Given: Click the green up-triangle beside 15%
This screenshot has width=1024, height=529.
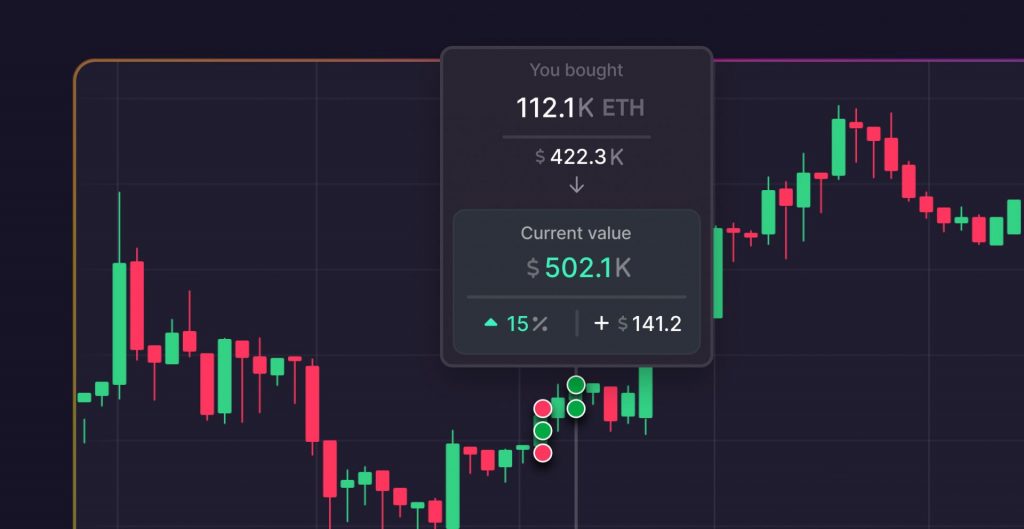Looking at the screenshot, I should (x=491, y=323).
